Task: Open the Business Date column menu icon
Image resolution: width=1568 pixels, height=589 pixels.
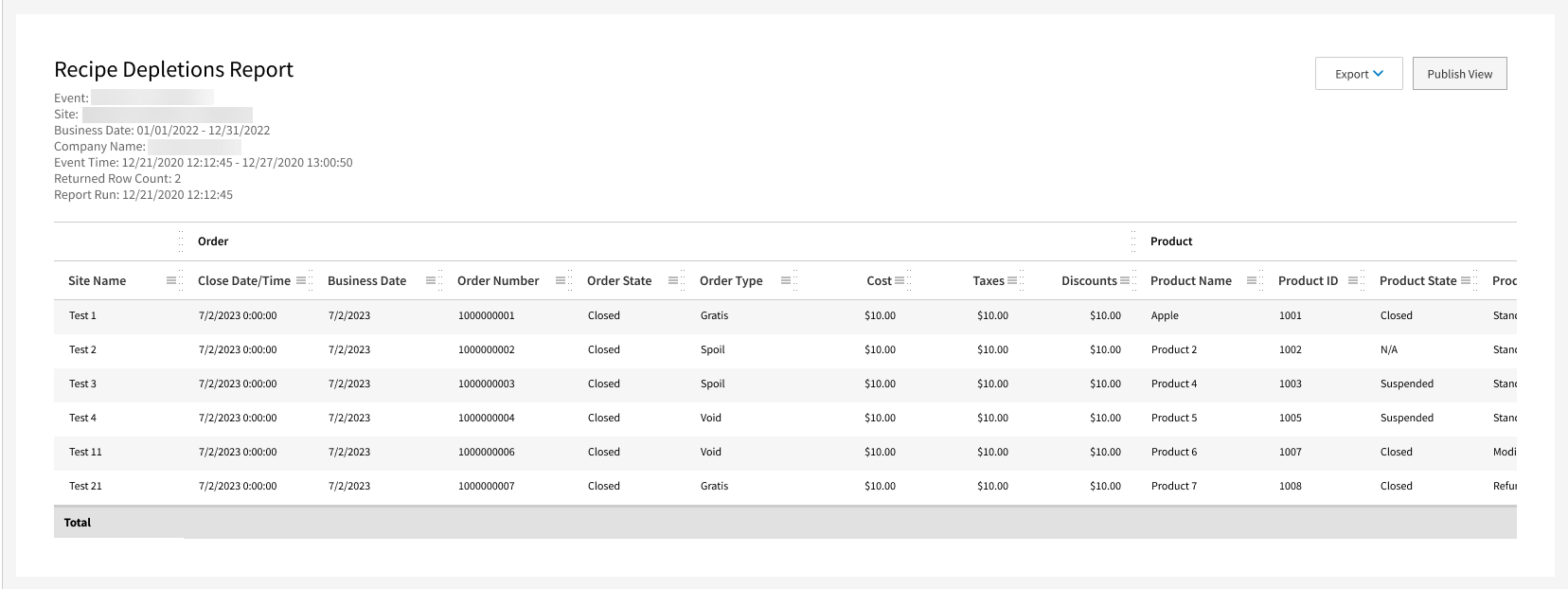Action: [x=431, y=280]
